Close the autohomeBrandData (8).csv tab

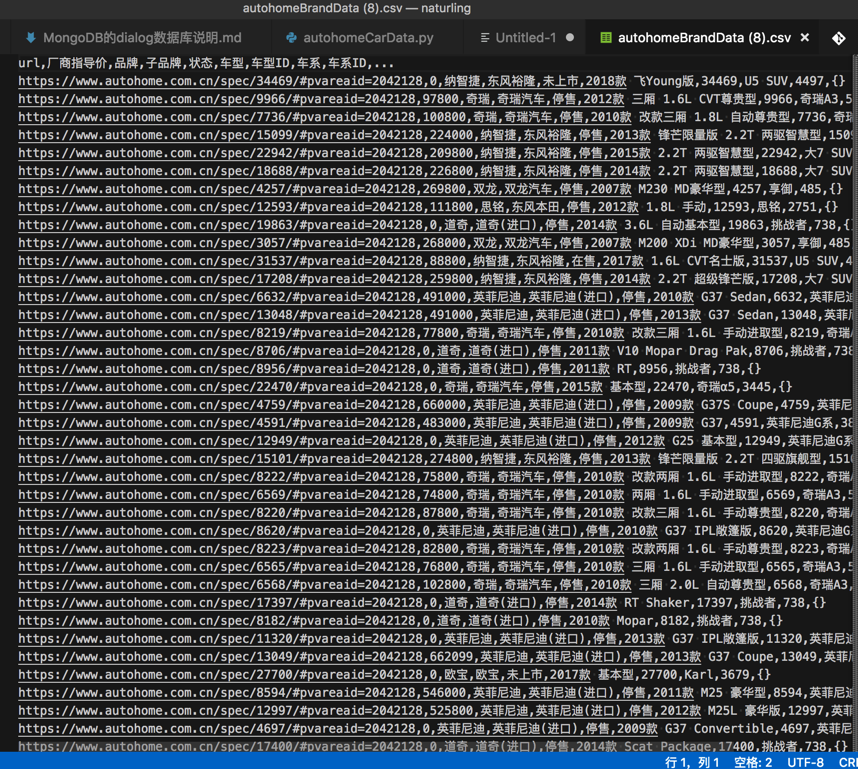pos(804,38)
